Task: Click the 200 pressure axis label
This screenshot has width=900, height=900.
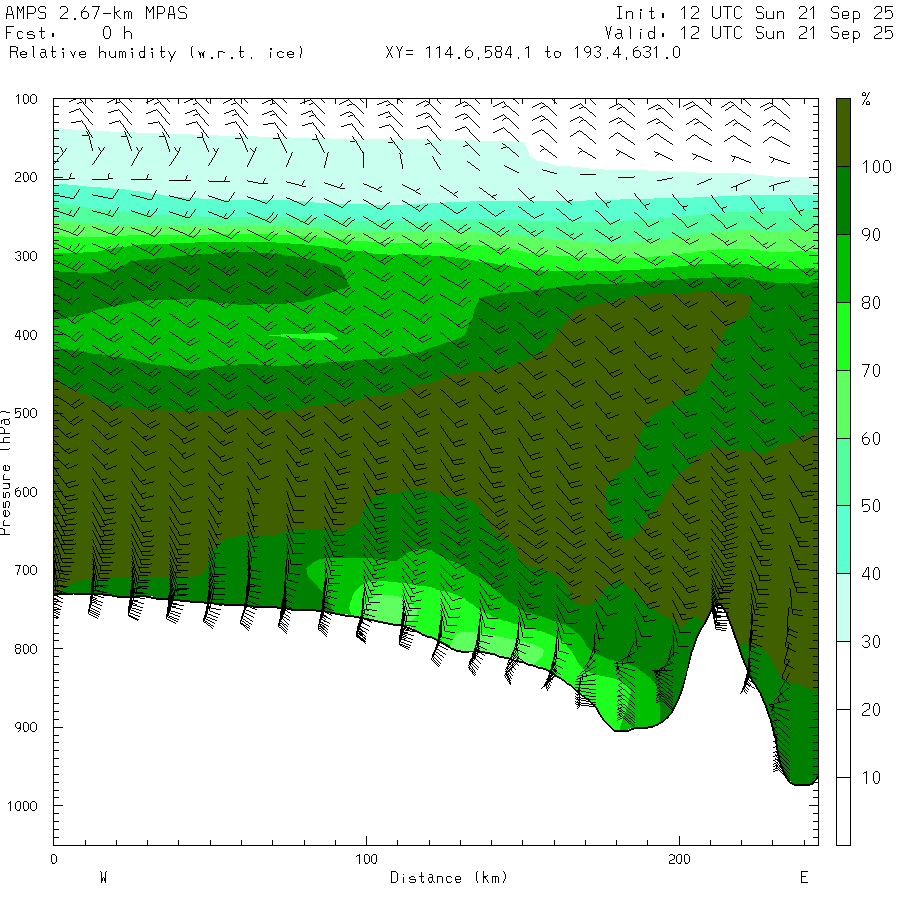Action: pyautogui.click(x=26, y=177)
